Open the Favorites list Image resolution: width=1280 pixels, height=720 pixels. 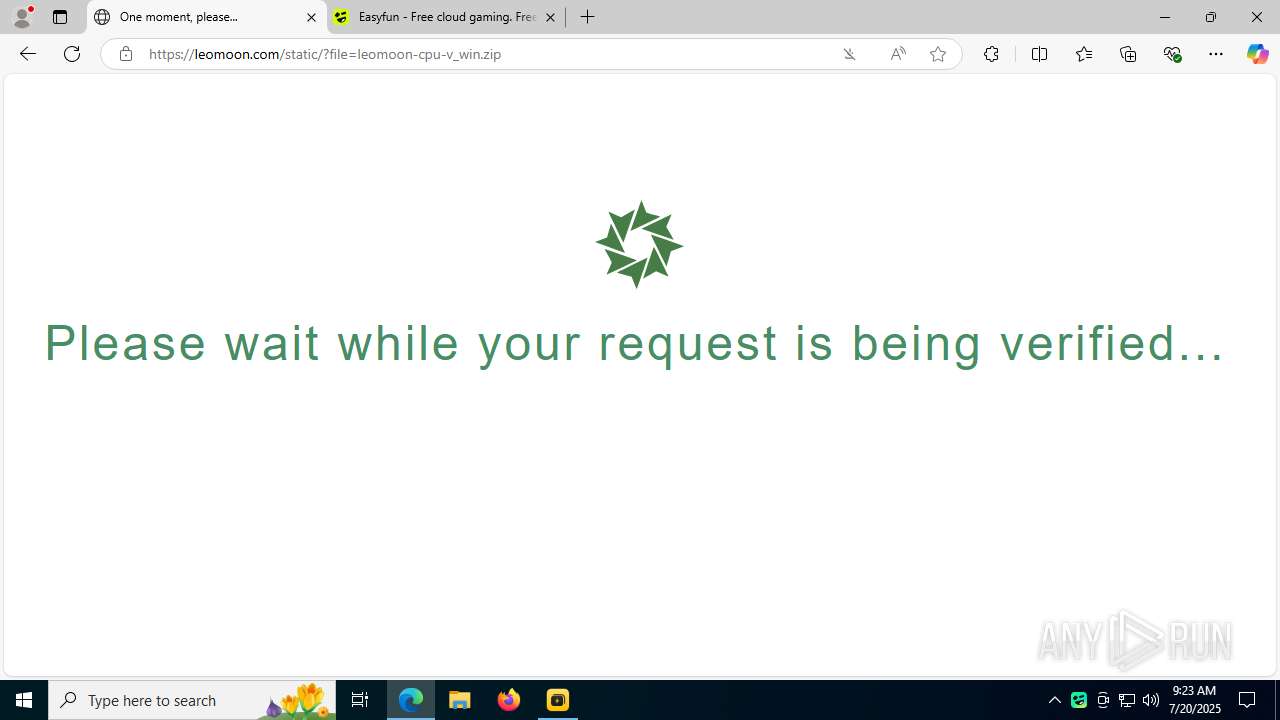(x=1083, y=54)
